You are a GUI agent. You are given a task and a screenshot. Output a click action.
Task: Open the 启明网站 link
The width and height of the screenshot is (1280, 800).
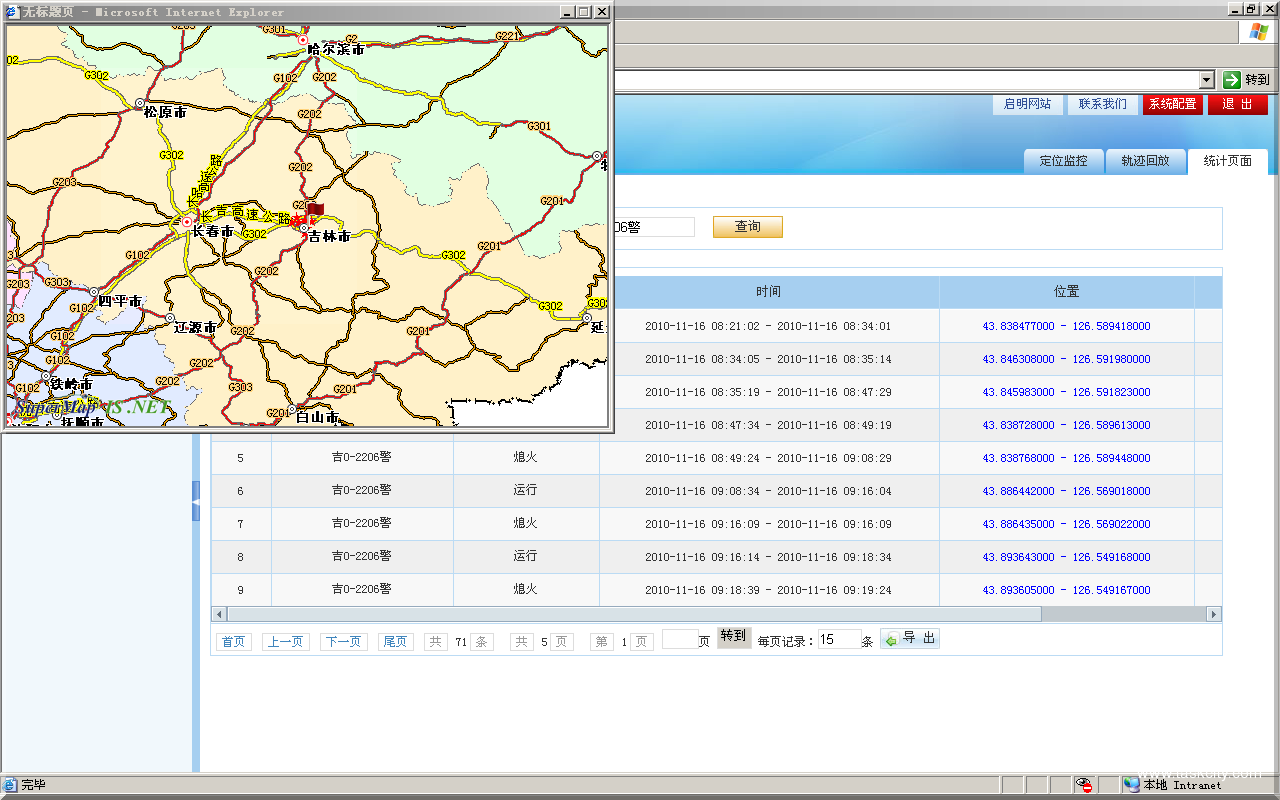[1028, 104]
